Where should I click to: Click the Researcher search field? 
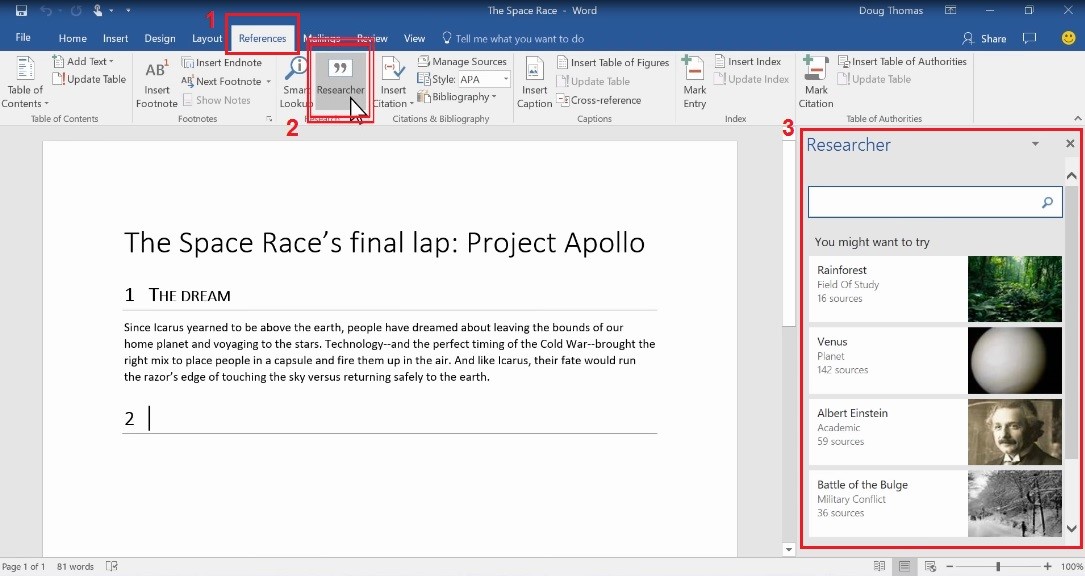[x=935, y=202]
